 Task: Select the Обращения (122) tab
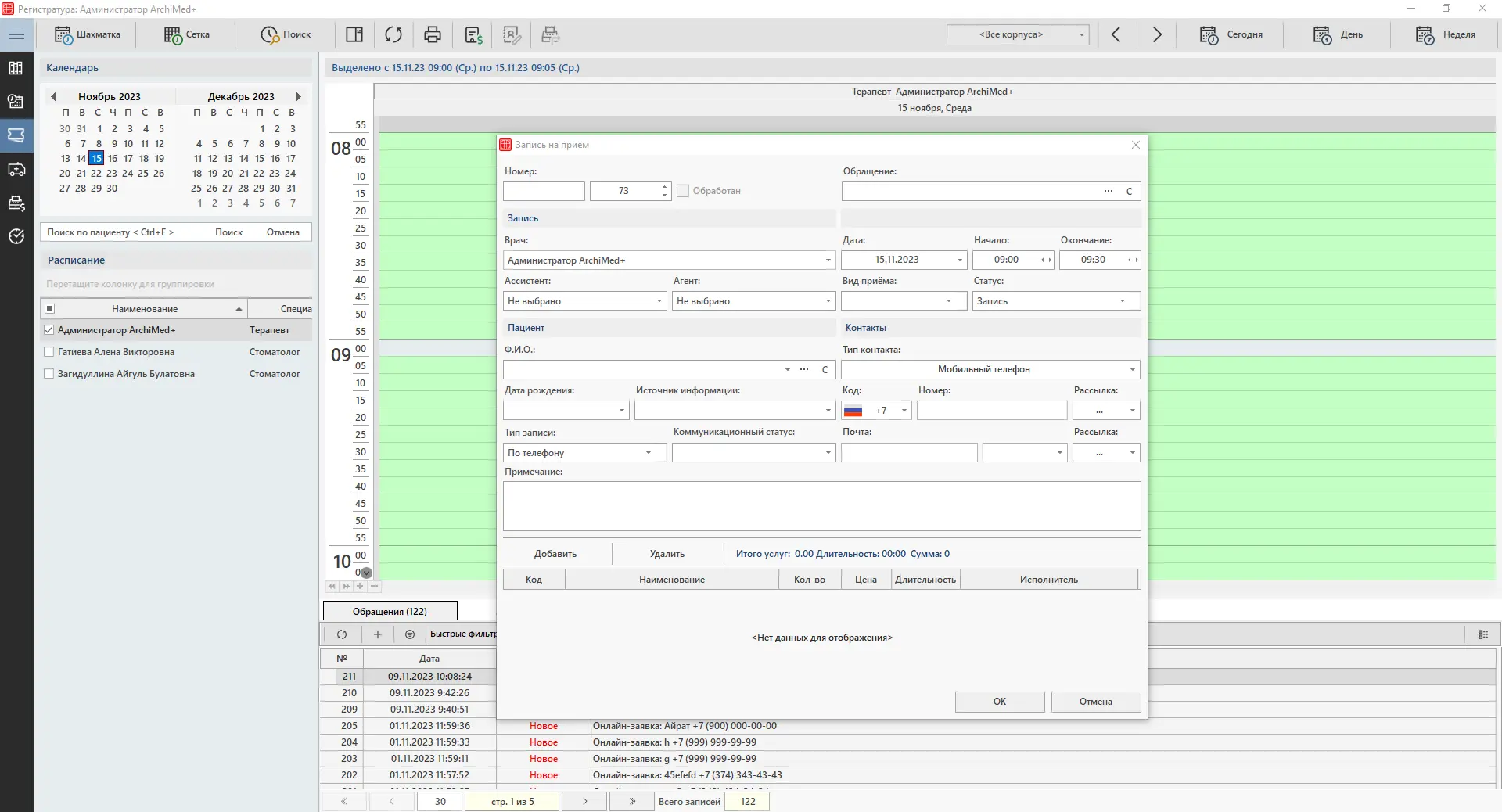[390, 612]
